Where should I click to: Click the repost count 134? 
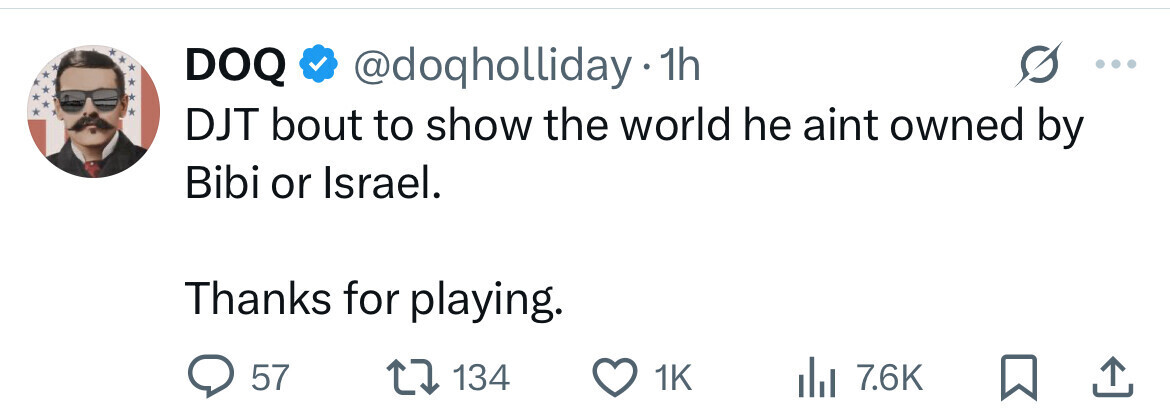click(x=481, y=378)
